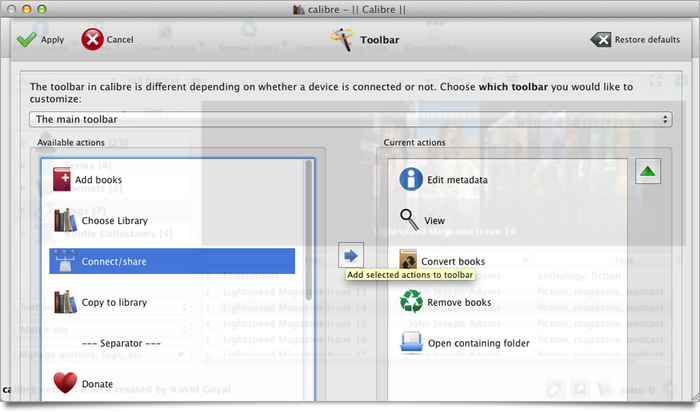Screen dimensions: 700x412
Task: Click the Restore defaults button
Action: coord(635,40)
